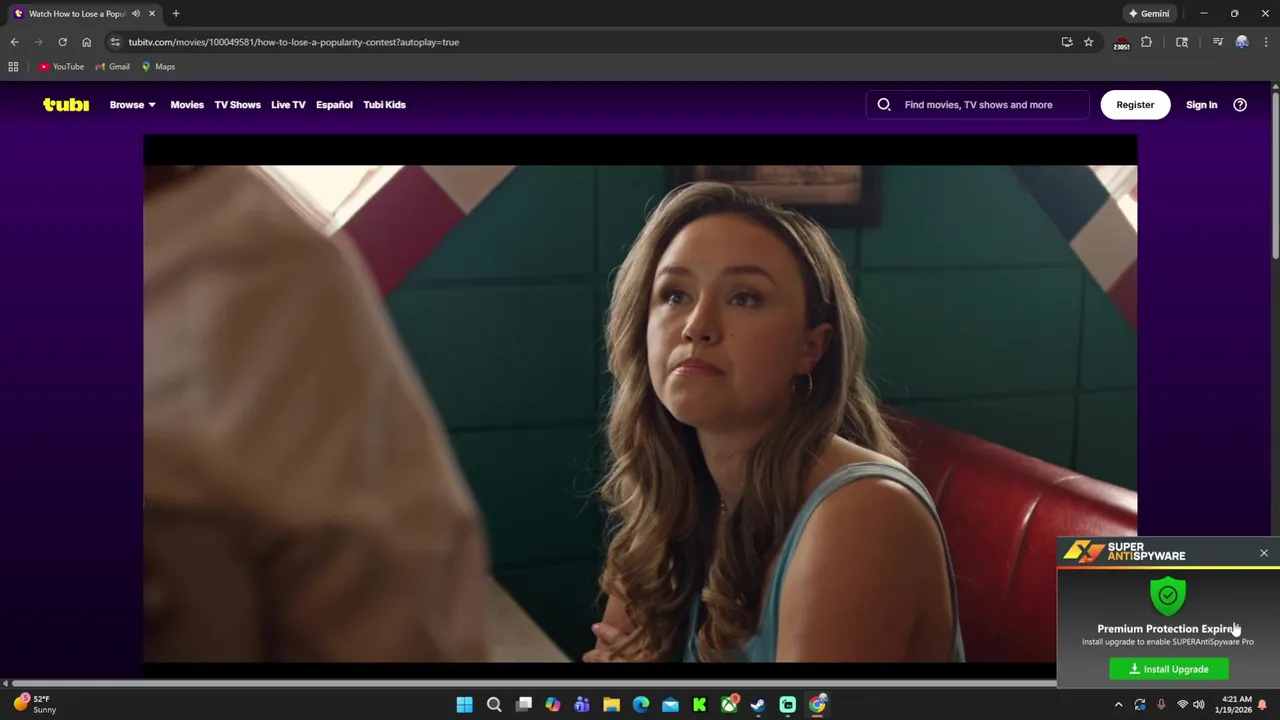Open the Google Lens search icon in toolbar

coord(1182,42)
